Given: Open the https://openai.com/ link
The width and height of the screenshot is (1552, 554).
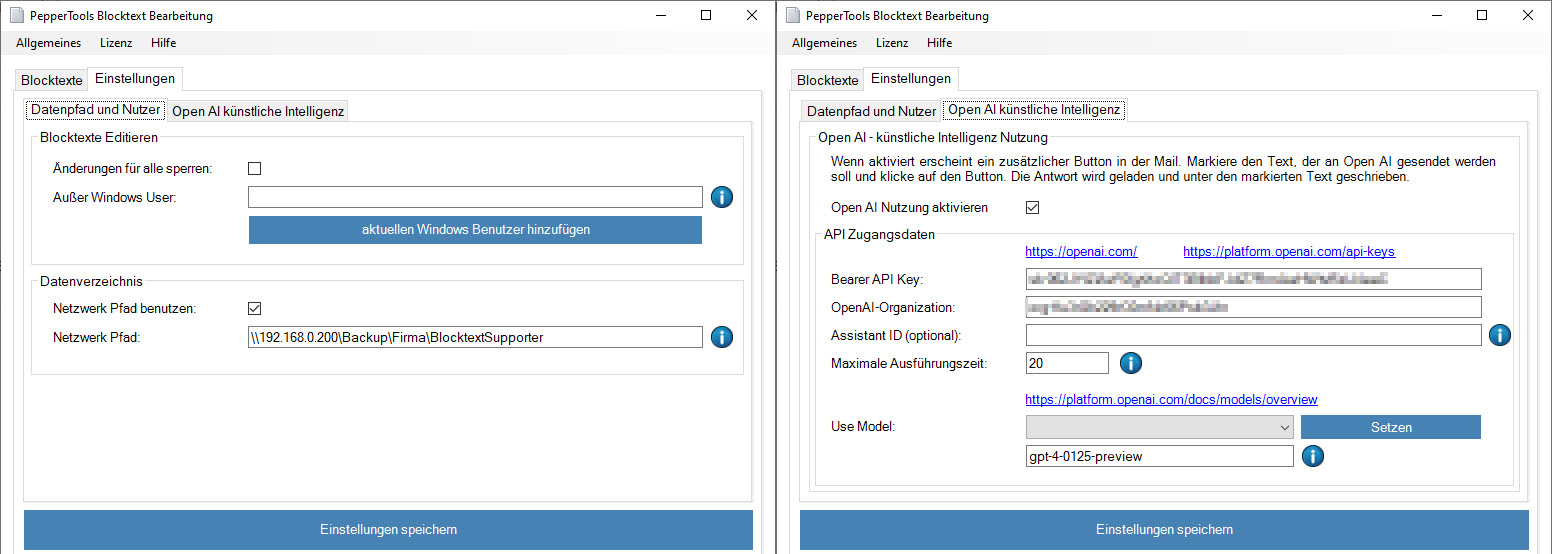Looking at the screenshot, I should pos(1081,252).
